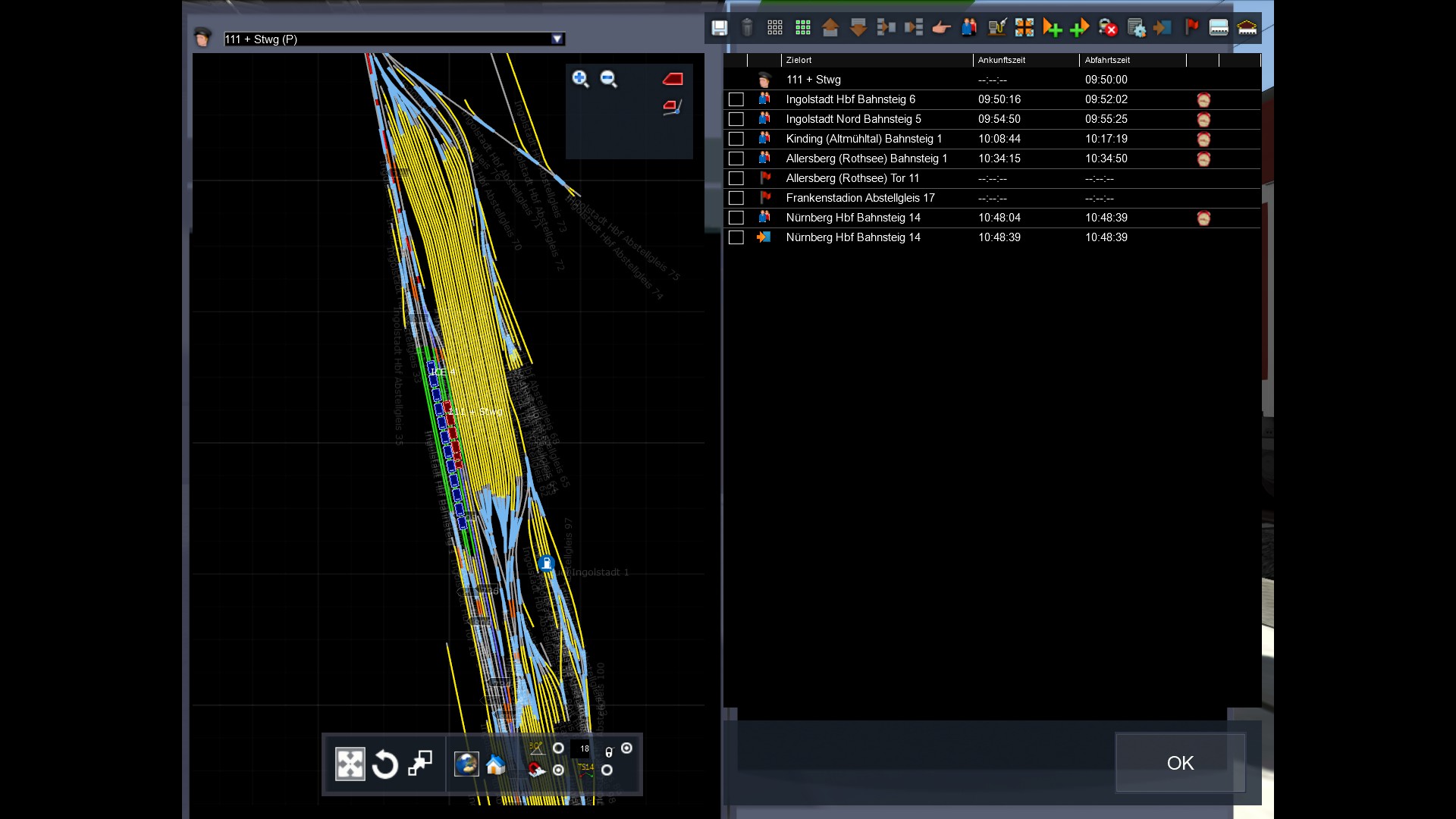
Task: Toggle the magnet snap radio button
Action: 559,770
